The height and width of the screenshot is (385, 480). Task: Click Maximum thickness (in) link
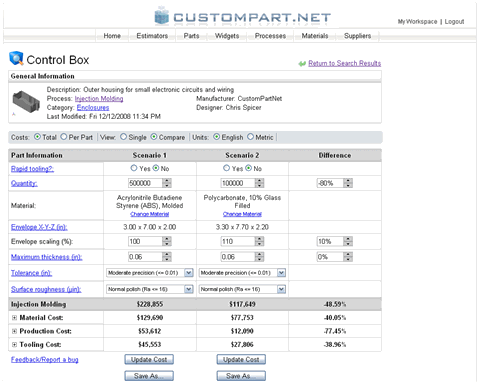tap(47, 257)
